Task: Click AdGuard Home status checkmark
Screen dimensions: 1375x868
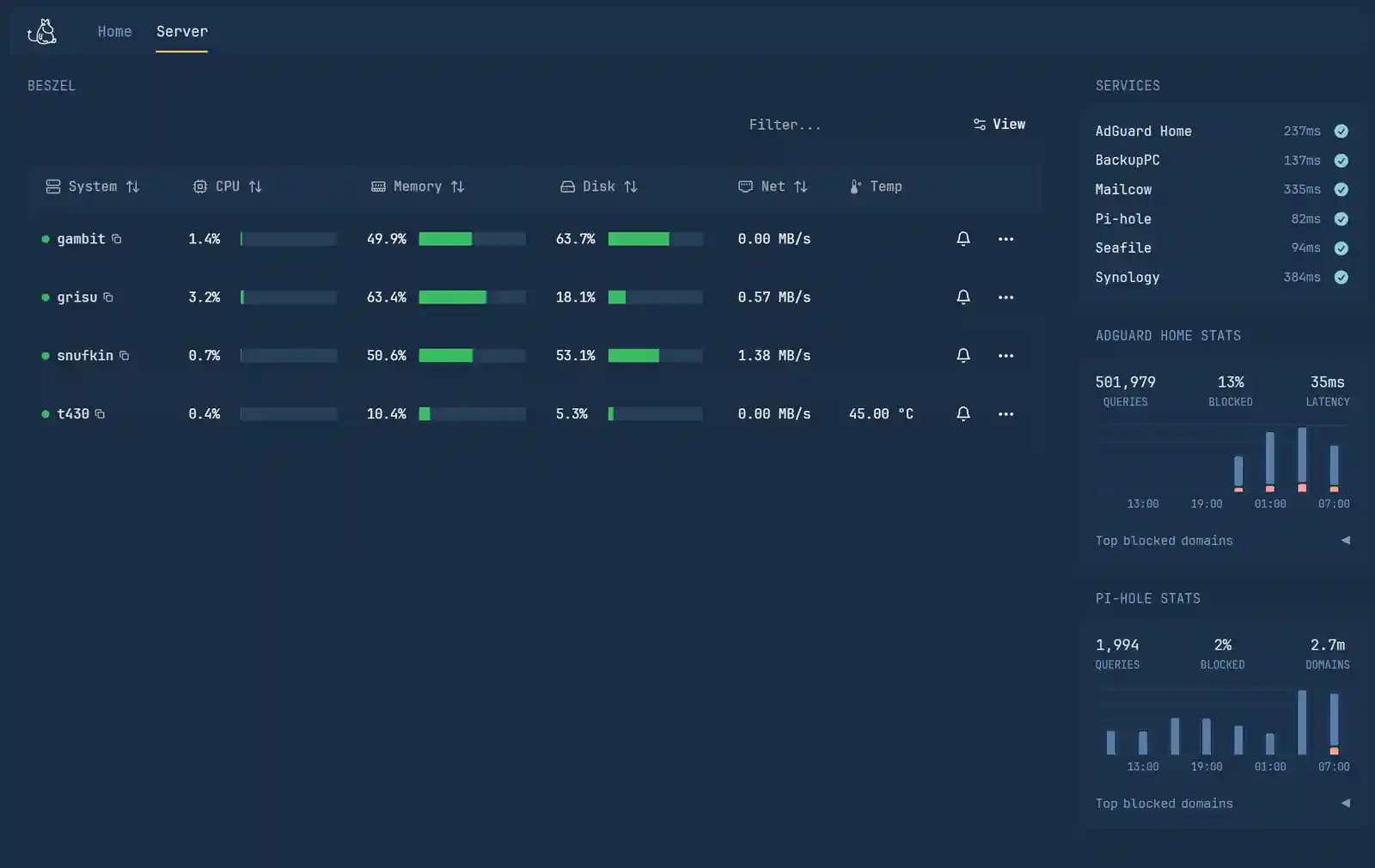Action: [1341, 131]
